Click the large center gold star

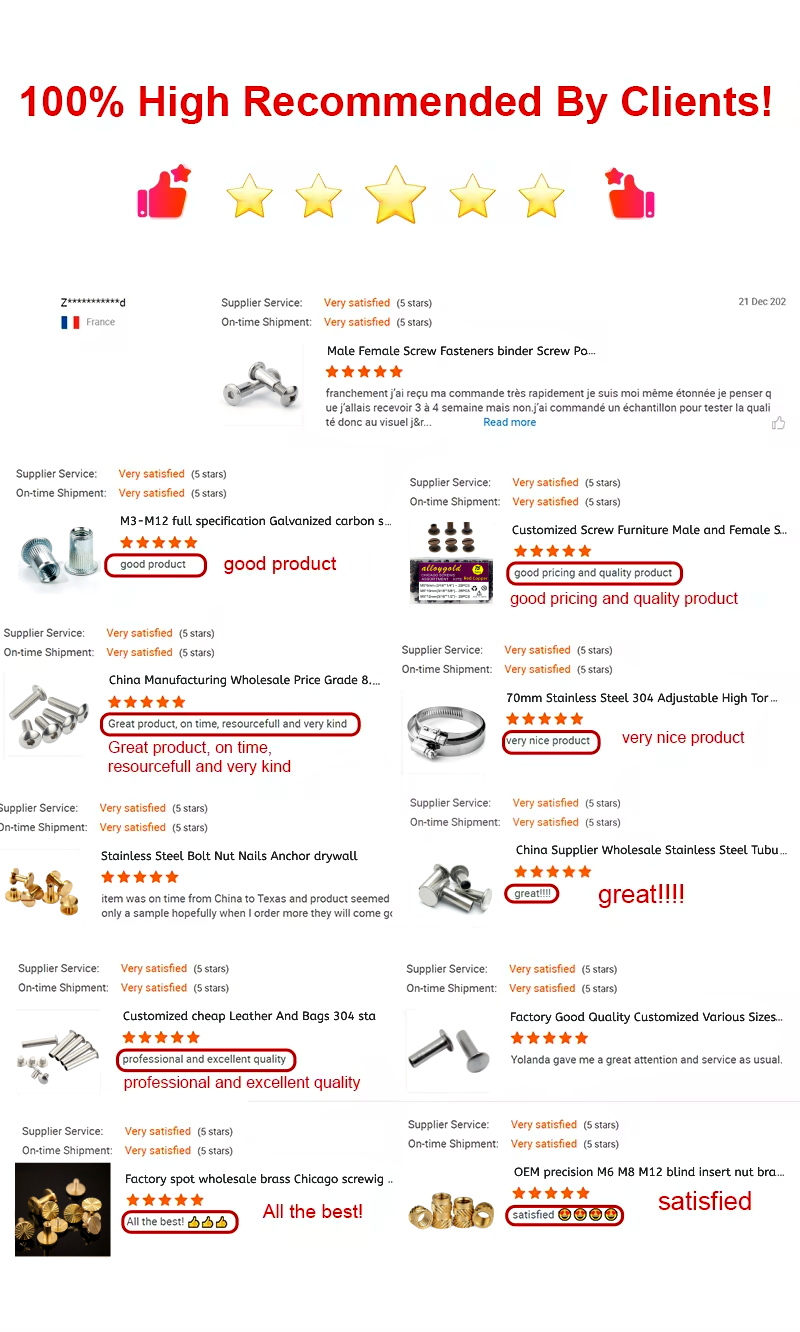[396, 194]
